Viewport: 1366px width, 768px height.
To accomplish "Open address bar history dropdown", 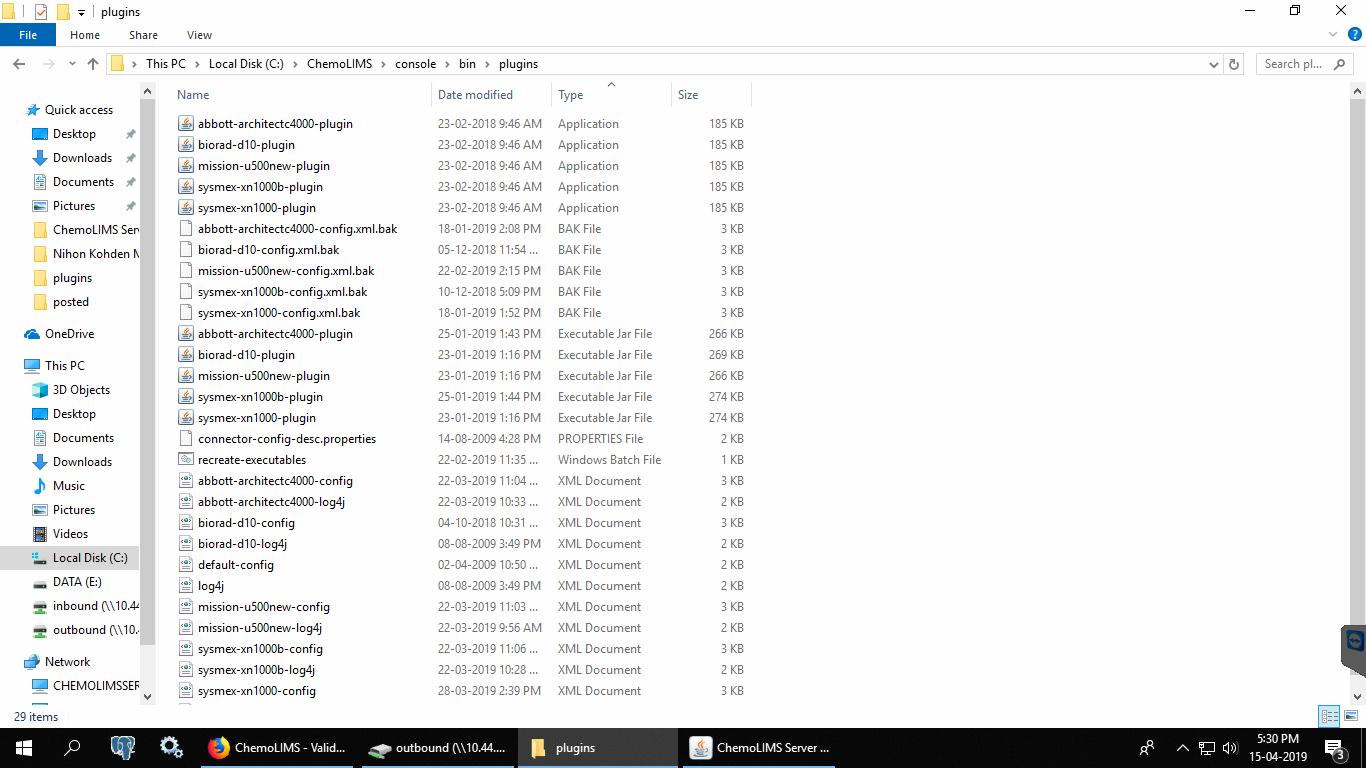I will click(1214, 64).
